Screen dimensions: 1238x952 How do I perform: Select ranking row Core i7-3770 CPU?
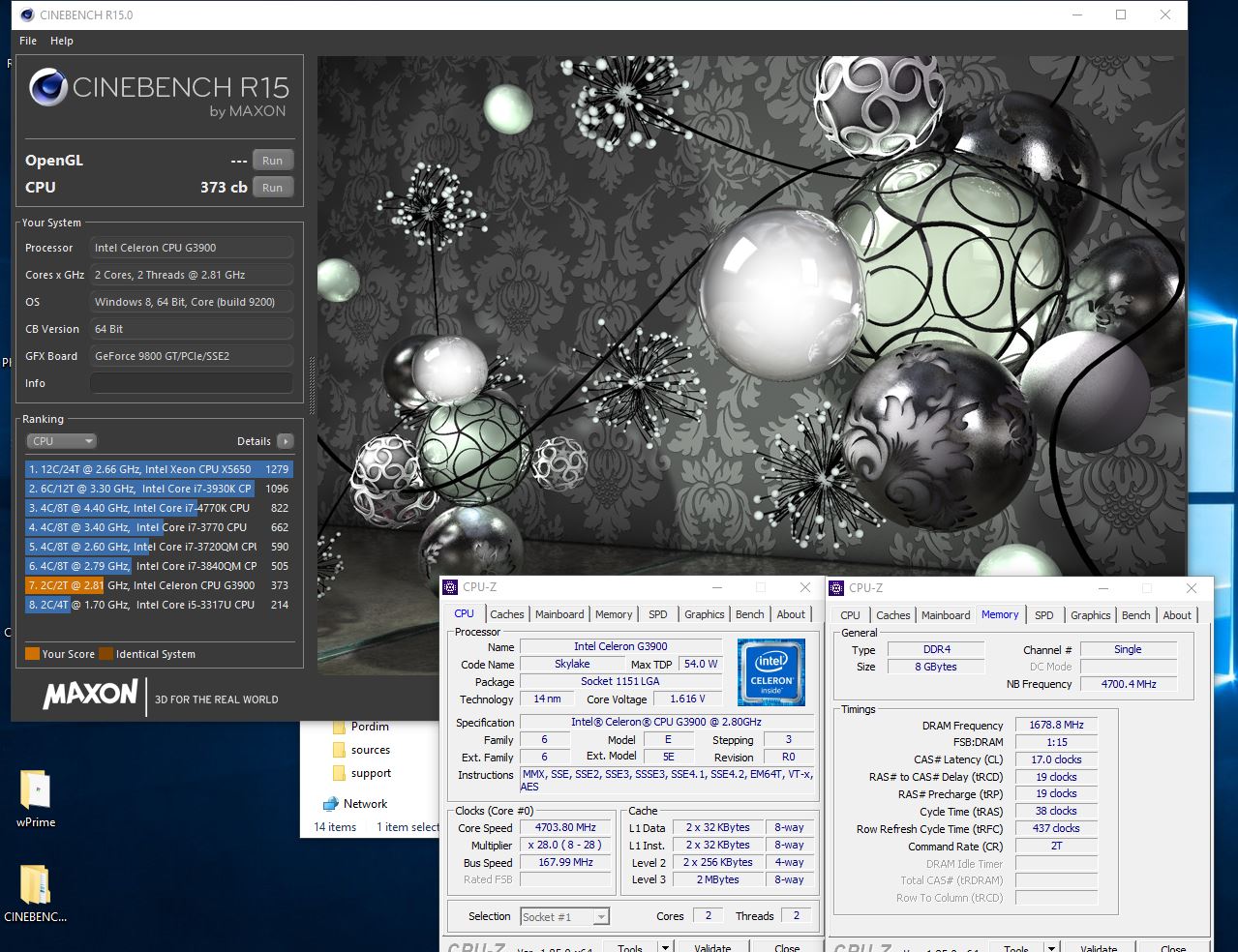point(159,527)
